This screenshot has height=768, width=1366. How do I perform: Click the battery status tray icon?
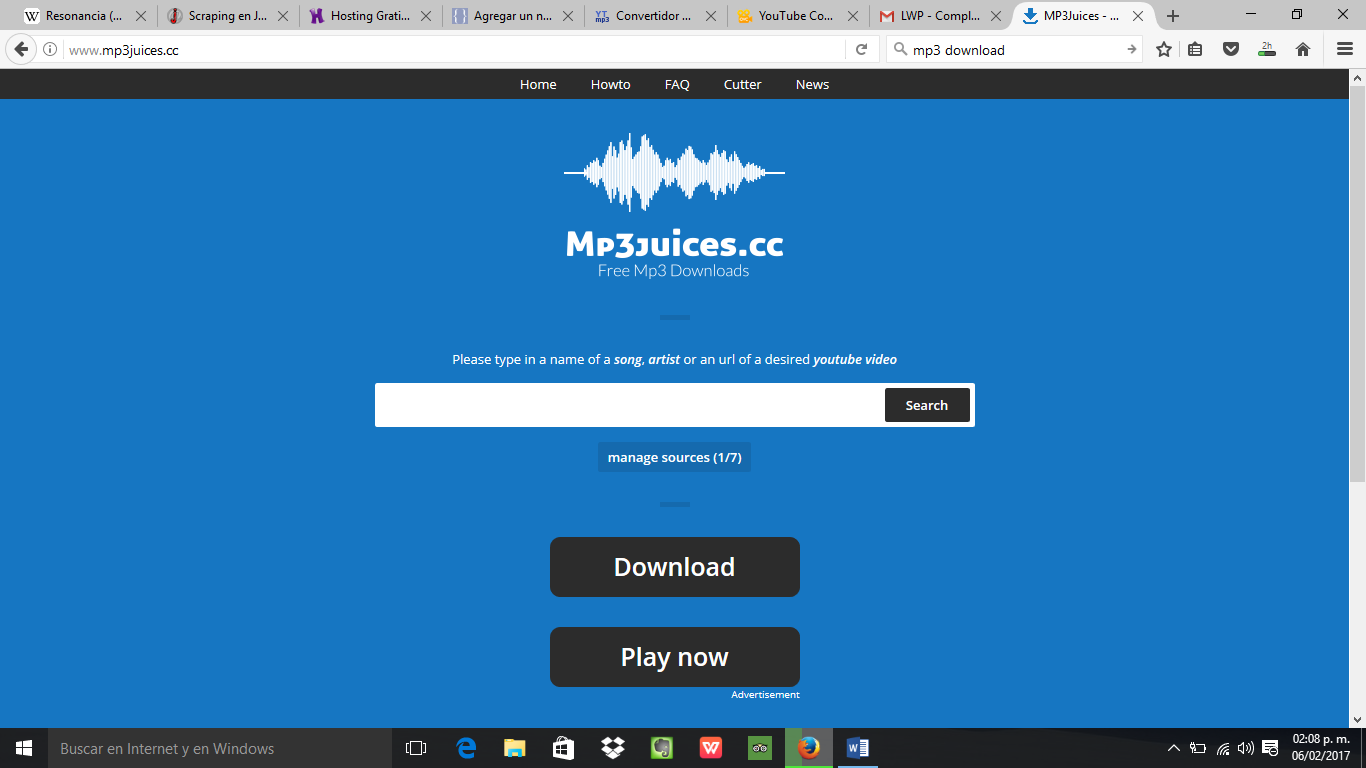[x=1198, y=748]
